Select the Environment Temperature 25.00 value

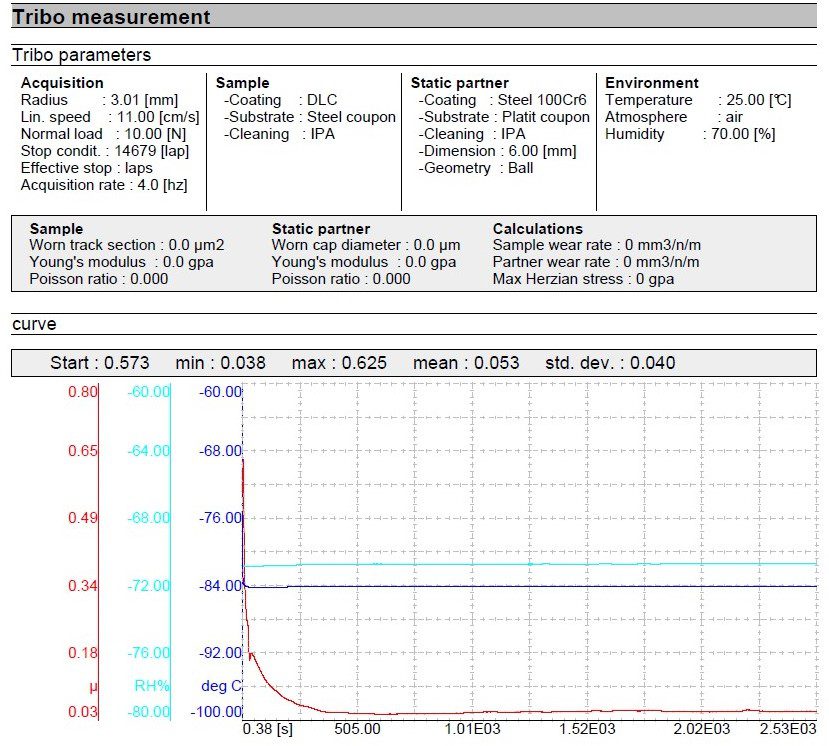[748, 100]
